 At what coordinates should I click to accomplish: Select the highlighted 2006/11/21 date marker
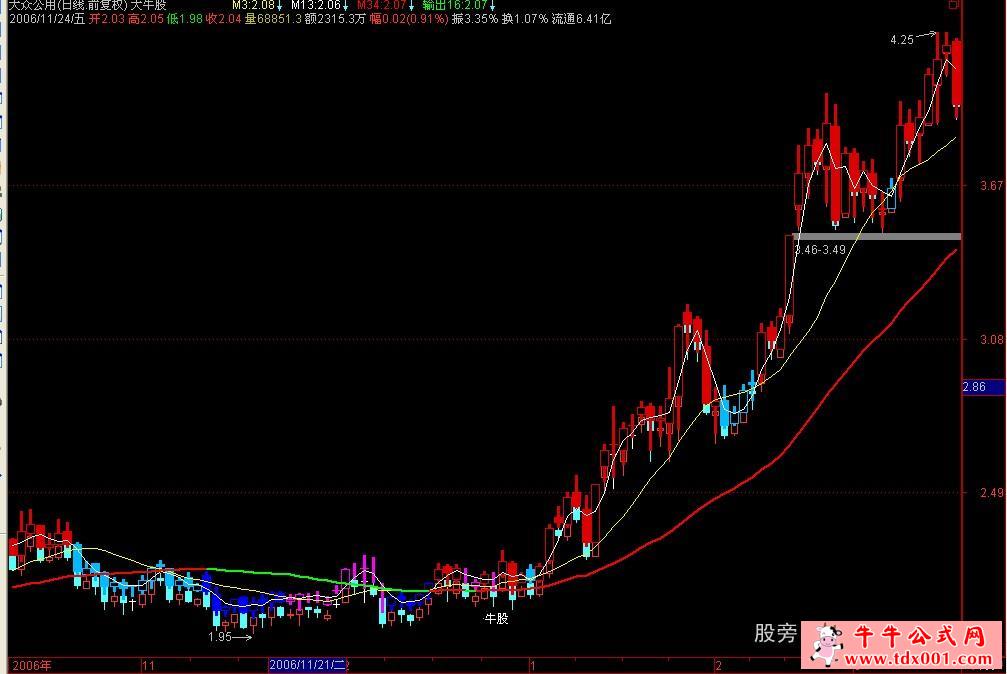point(308,665)
